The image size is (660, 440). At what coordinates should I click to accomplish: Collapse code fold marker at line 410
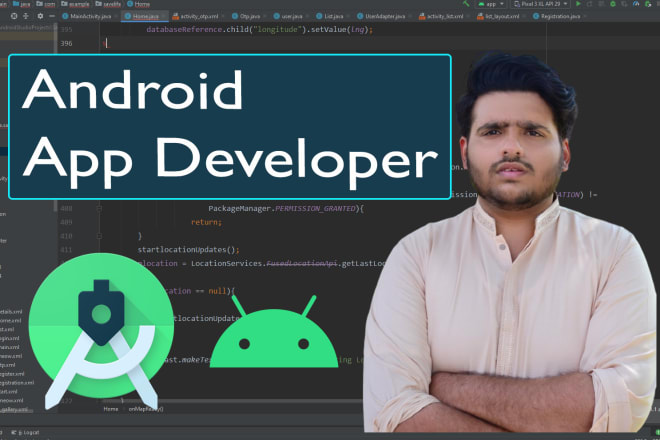click(99, 236)
